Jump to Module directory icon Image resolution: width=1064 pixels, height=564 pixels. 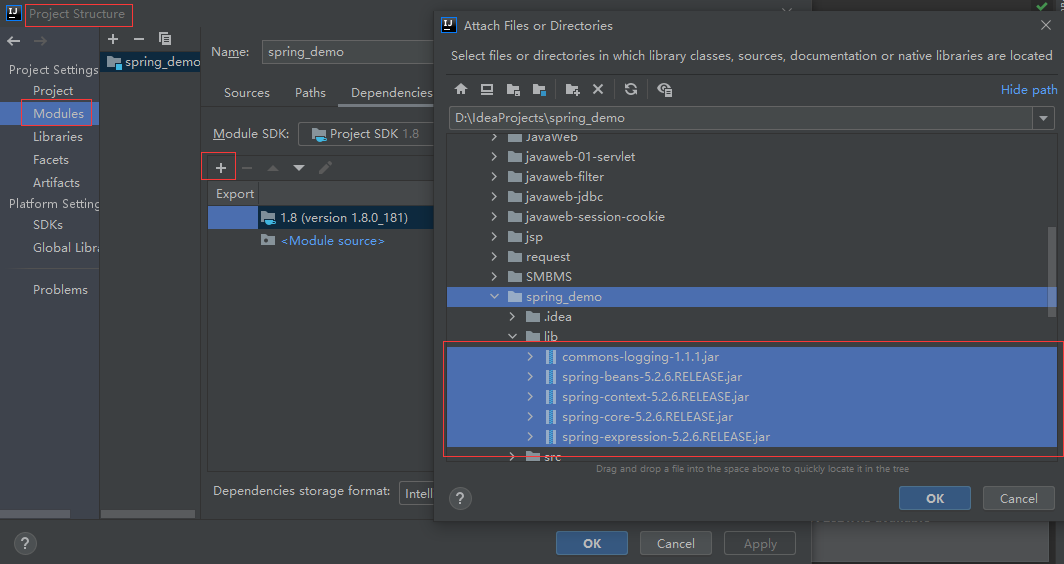click(x=539, y=89)
